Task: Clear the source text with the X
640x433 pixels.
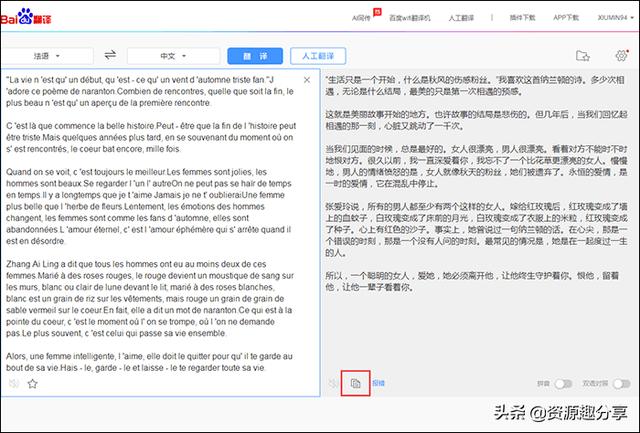Action: [x=307, y=80]
